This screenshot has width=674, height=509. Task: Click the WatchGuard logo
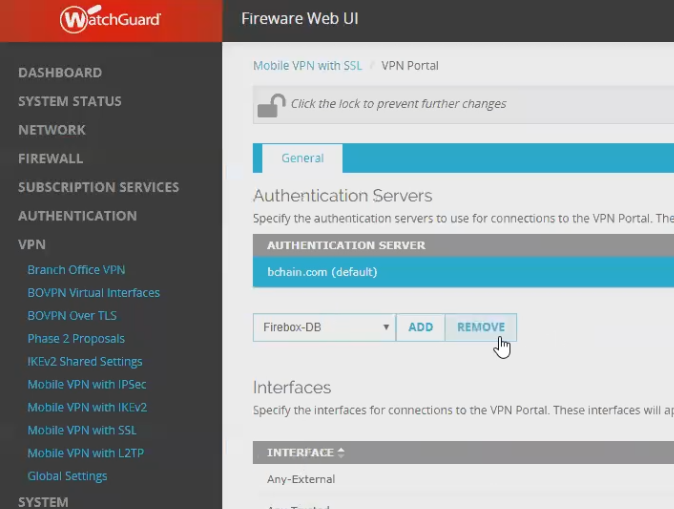click(110, 20)
